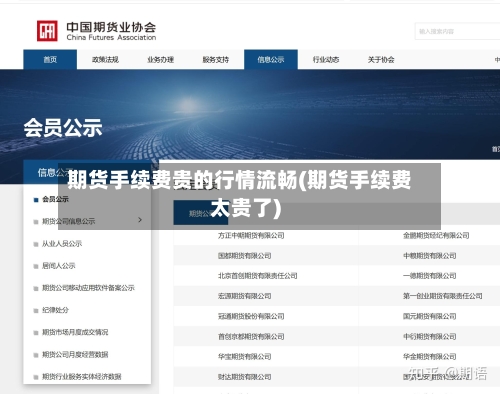Open 纪律处分 in the sidebar
500x394 pixels.
pos(55,310)
